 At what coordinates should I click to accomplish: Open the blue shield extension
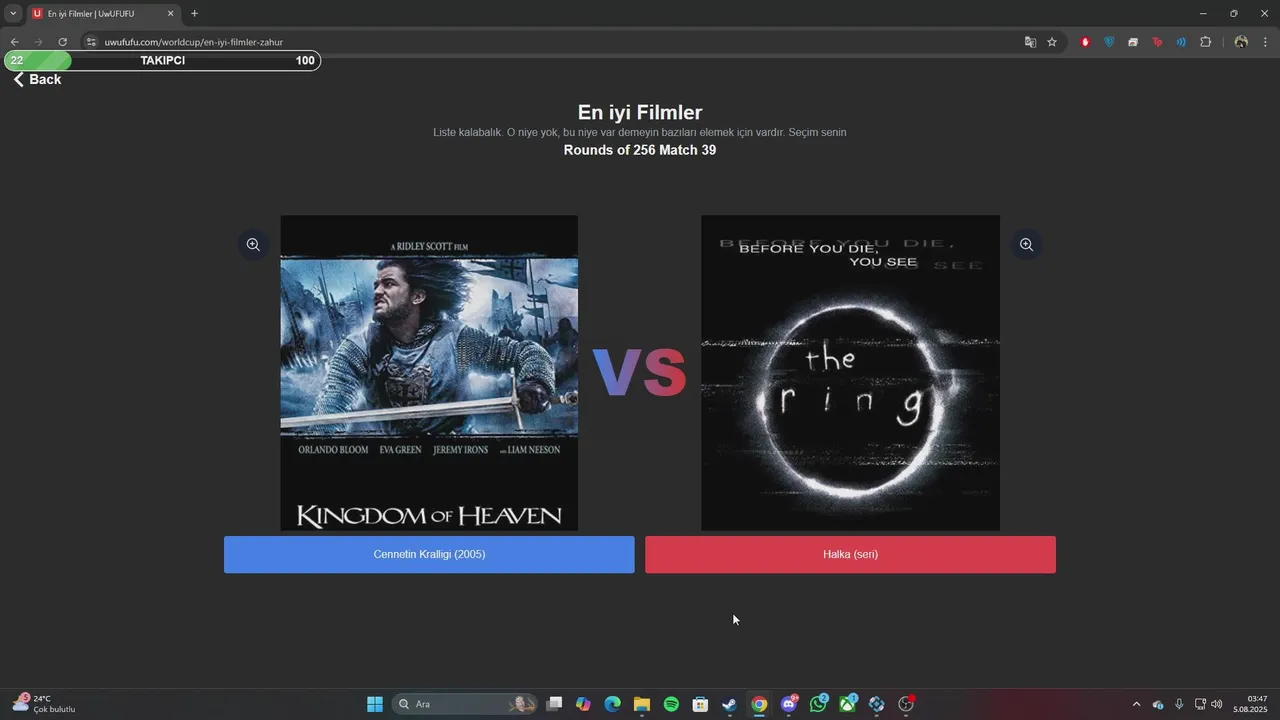[1109, 42]
